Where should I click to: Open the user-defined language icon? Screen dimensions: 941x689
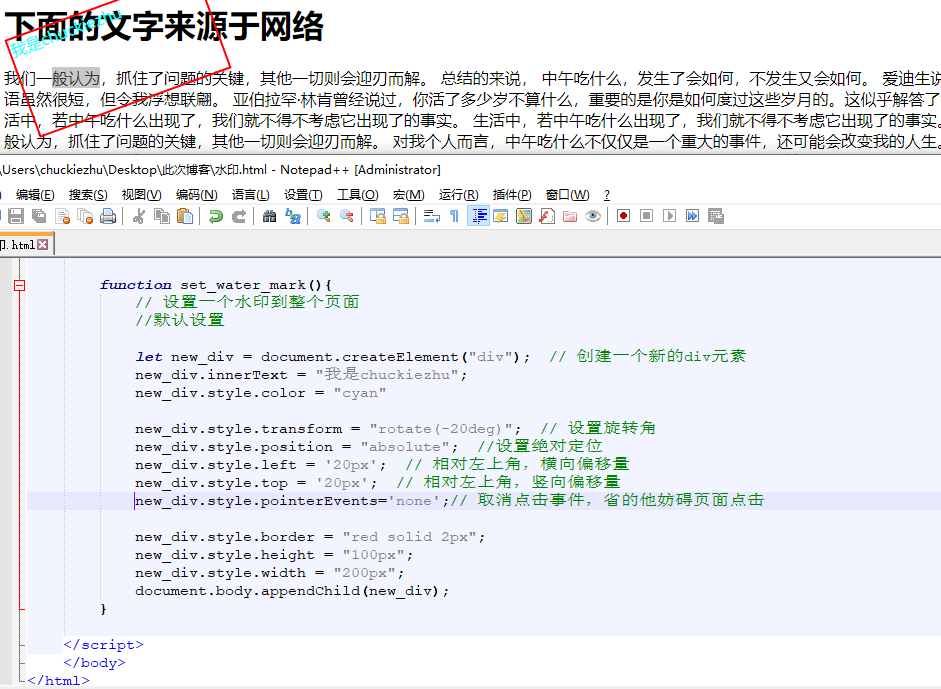501,216
